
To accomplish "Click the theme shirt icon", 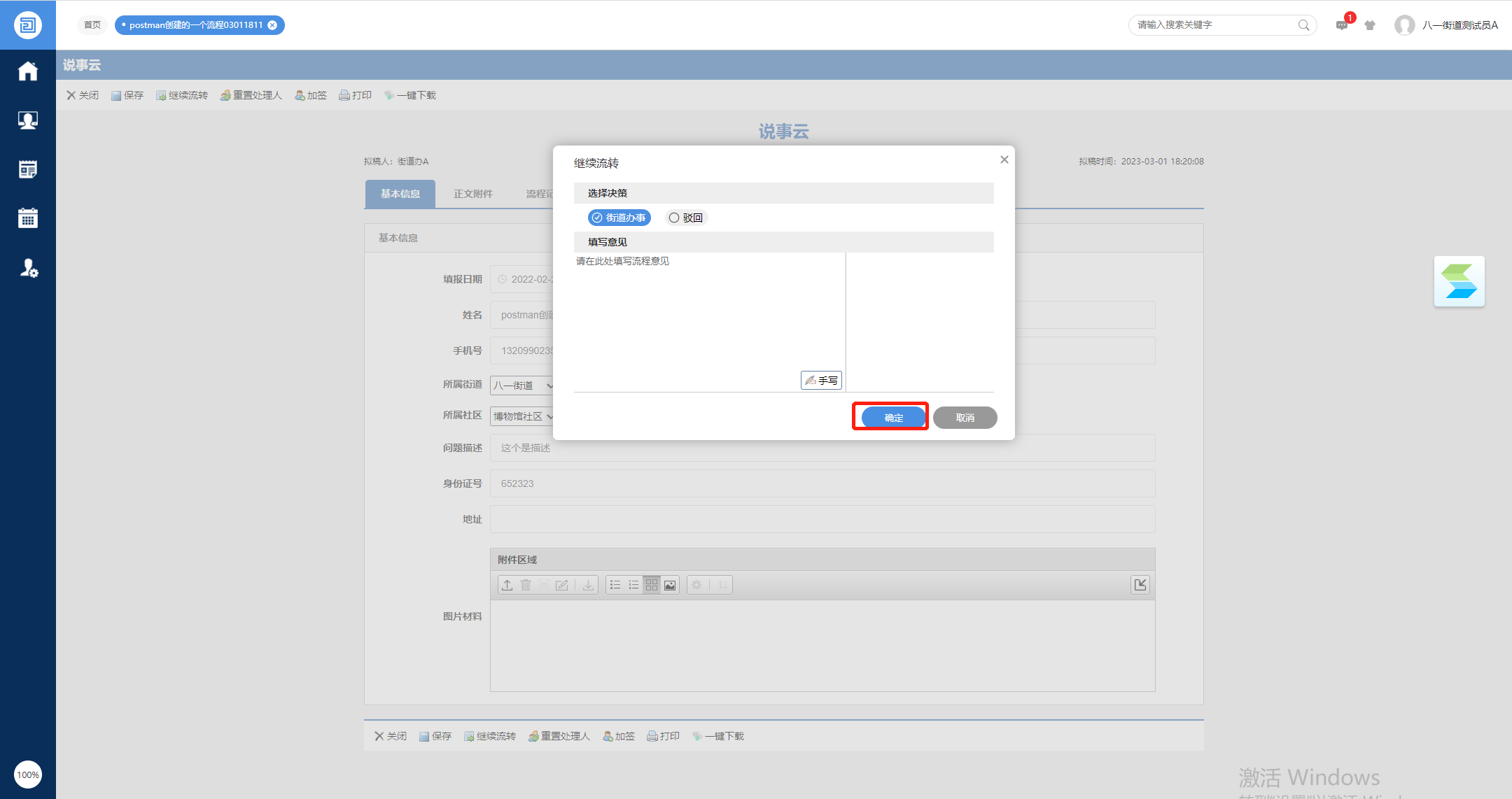I will 1370,25.
